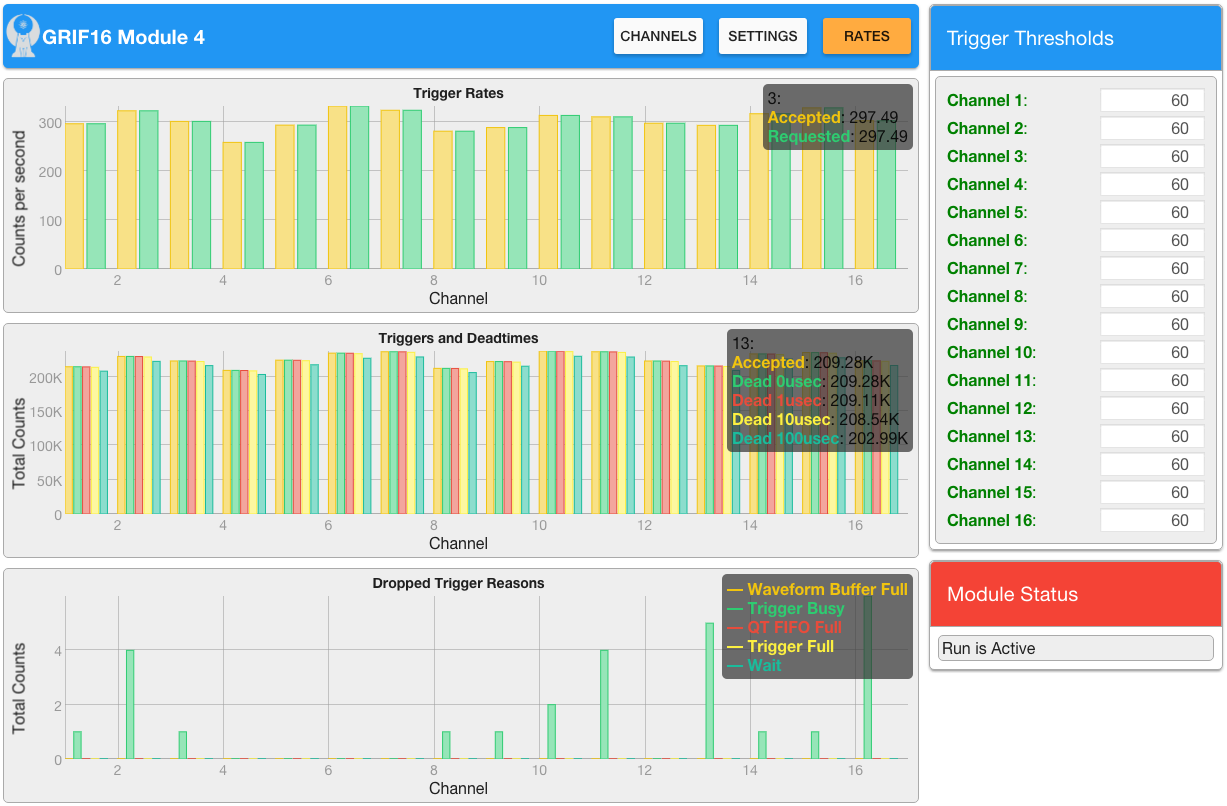Click the Channel 12 threshold label
Image resolution: width=1227 pixels, height=806 pixels.
pyautogui.click(x=991, y=408)
